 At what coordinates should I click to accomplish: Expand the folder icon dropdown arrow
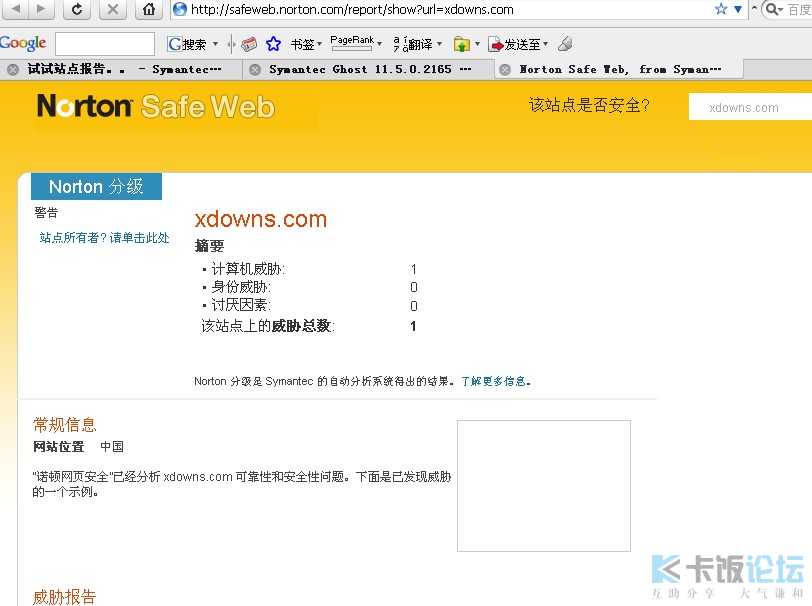477,44
